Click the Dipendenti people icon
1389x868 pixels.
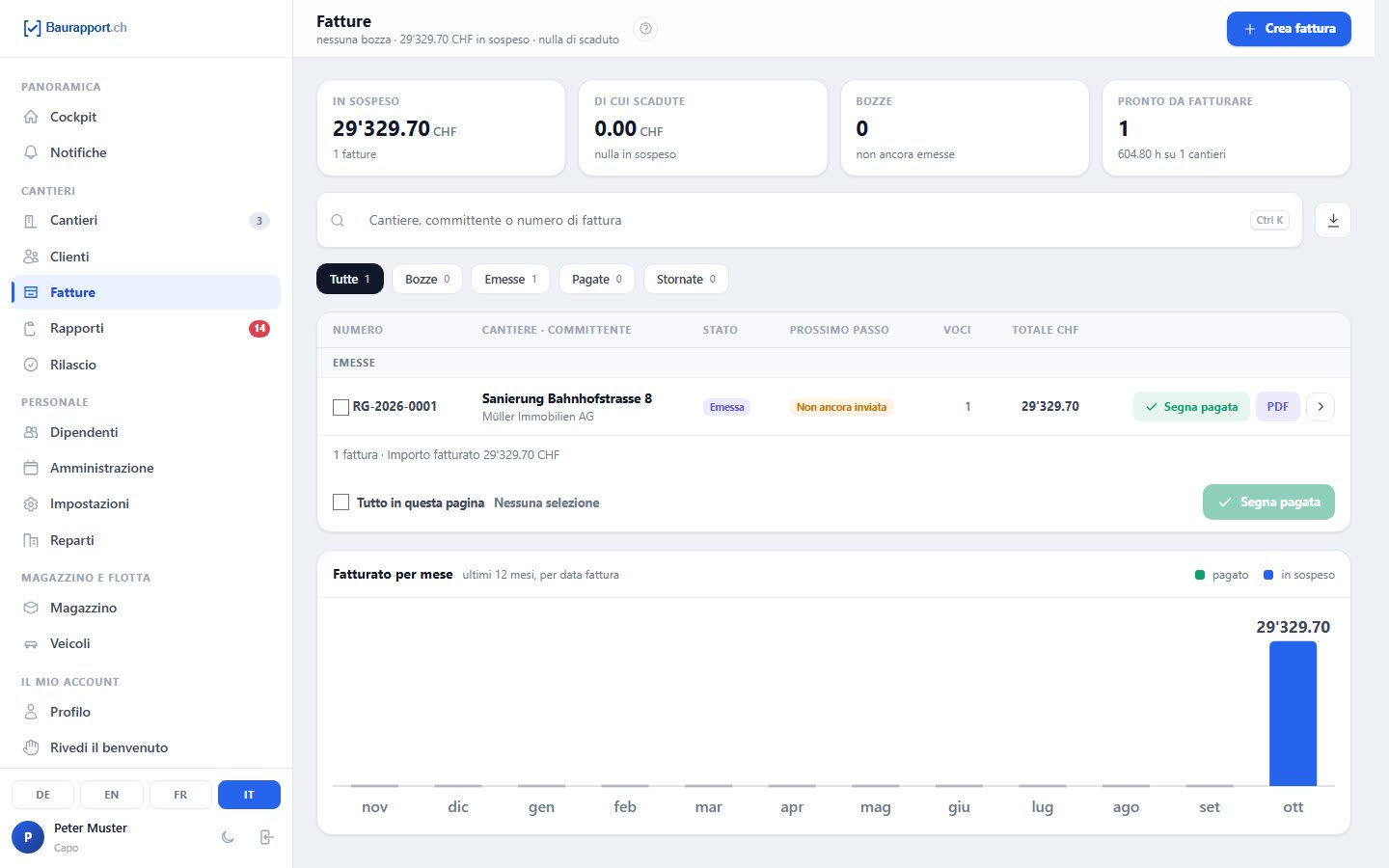31,432
